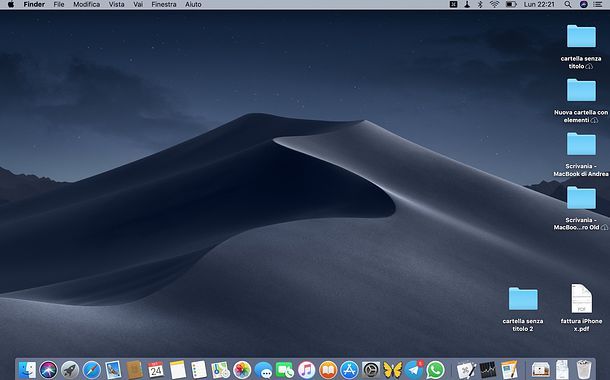Image resolution: width=610 pixels, height=380 pixels.
Task: Open Reminders list icon in Dock
Action: [199, 369]
